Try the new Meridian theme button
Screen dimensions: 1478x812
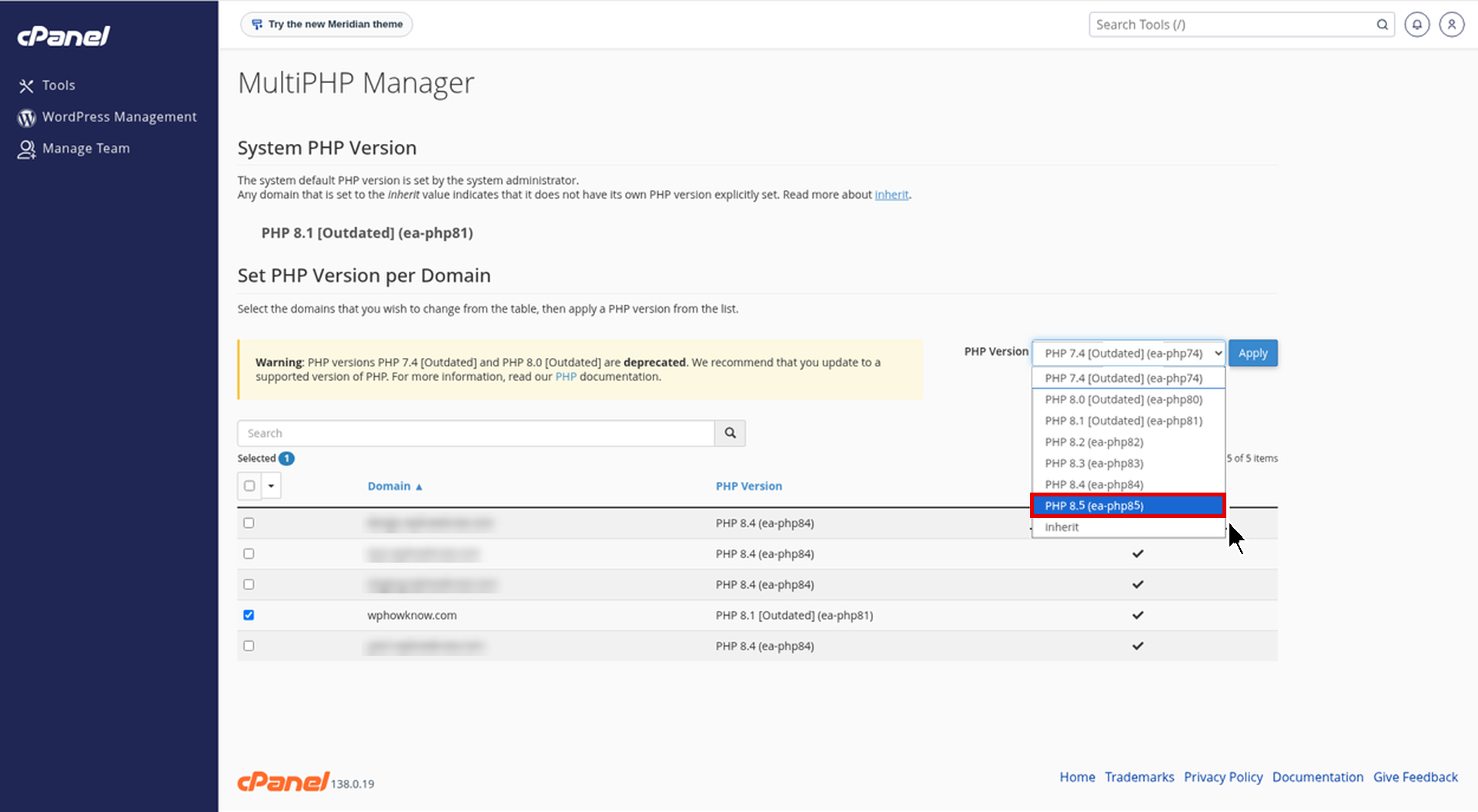pyautogui.click(x=327, y=25)
